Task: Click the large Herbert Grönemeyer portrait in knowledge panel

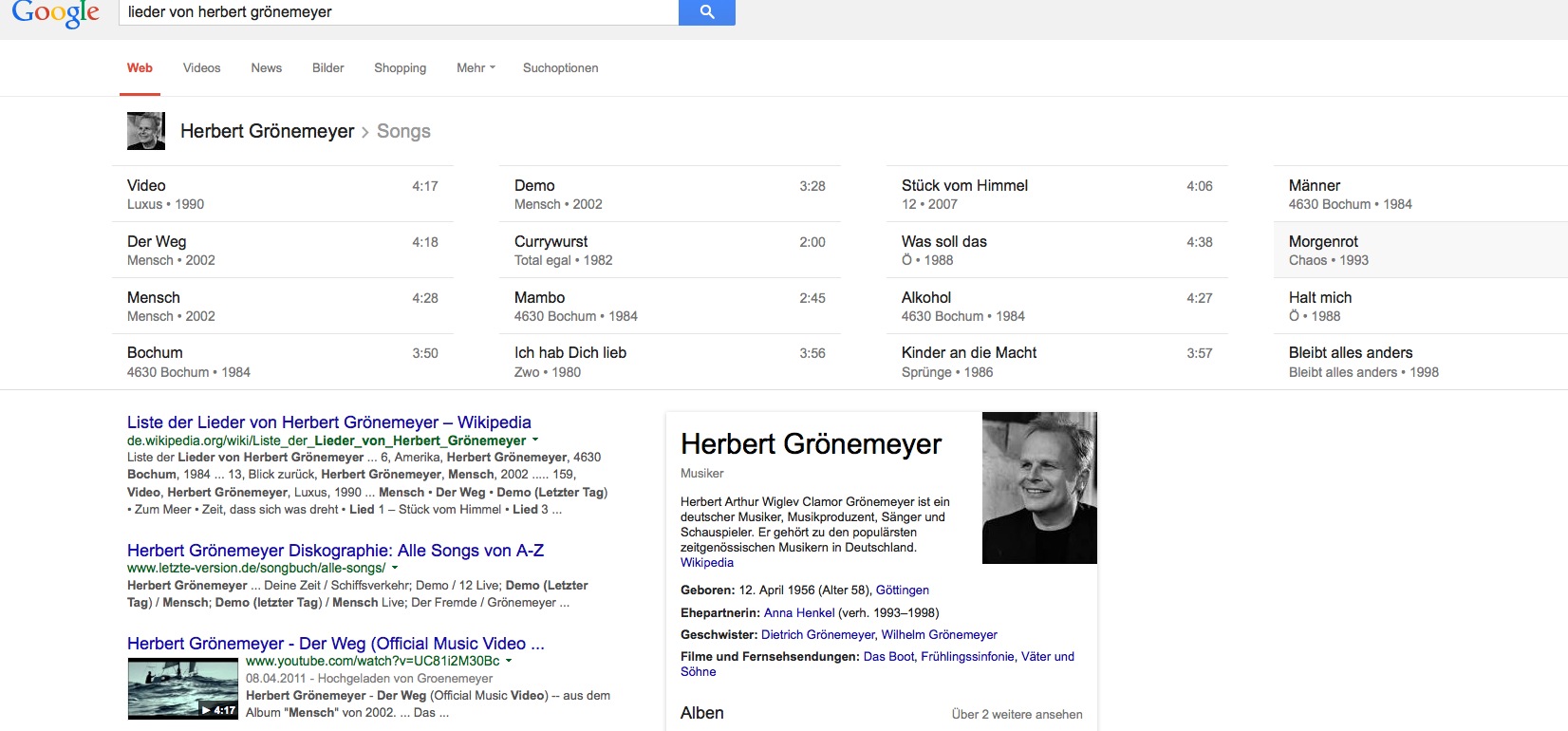Action: [1039, 488]
